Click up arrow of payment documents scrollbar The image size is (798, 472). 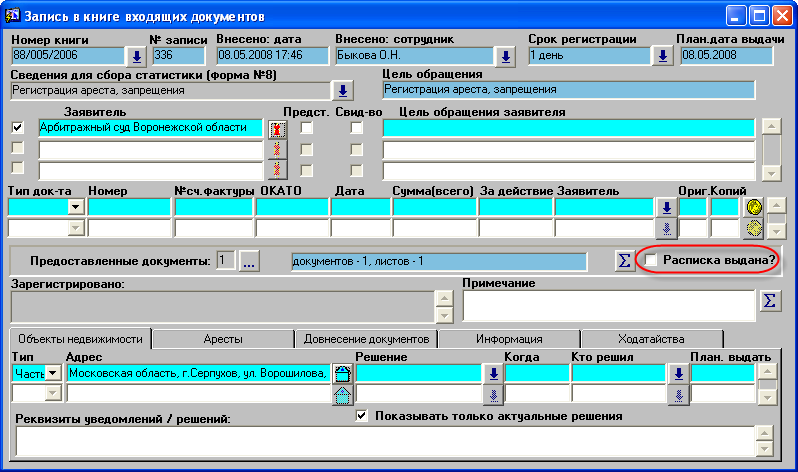click(776, 206)
